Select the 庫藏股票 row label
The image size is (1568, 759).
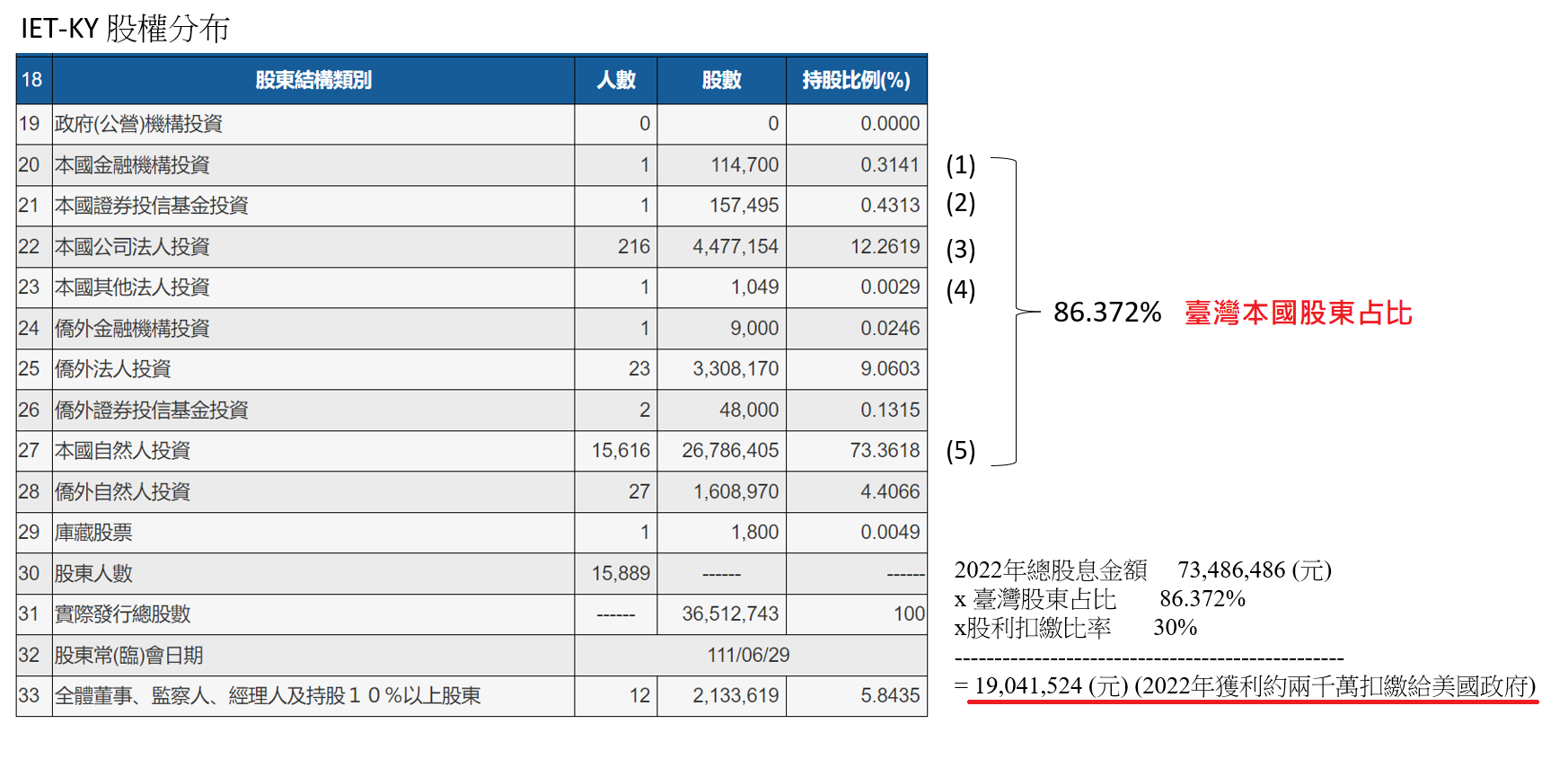click(93, 533)
